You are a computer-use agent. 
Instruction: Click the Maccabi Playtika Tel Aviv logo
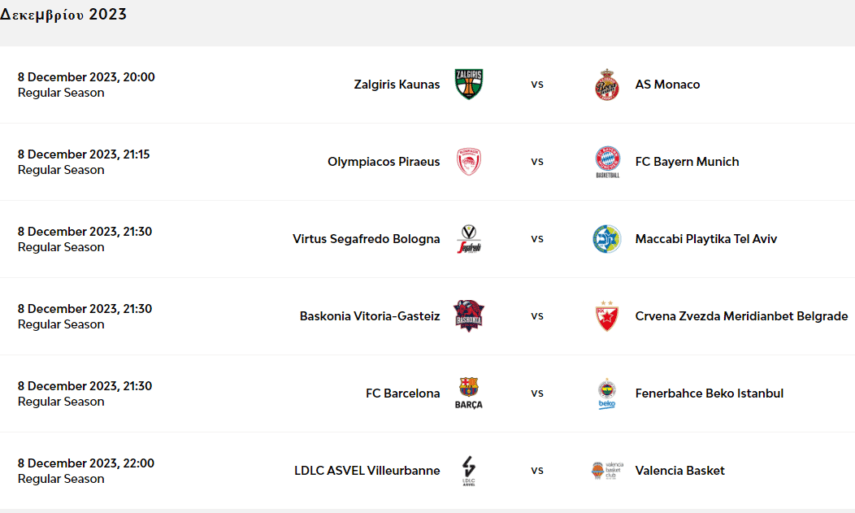pos(607,239)
